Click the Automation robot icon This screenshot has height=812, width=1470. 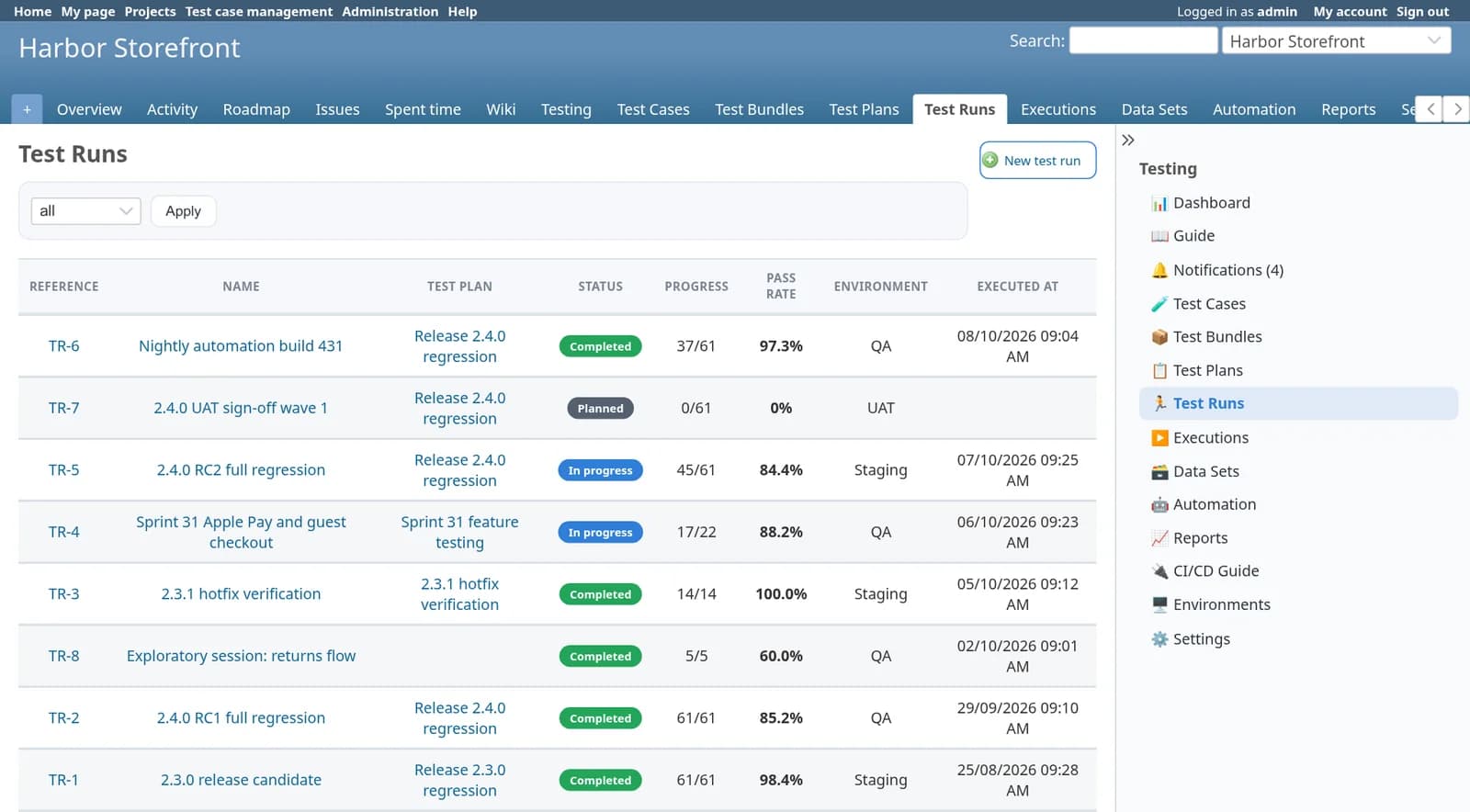click(x=1159, y=504)
